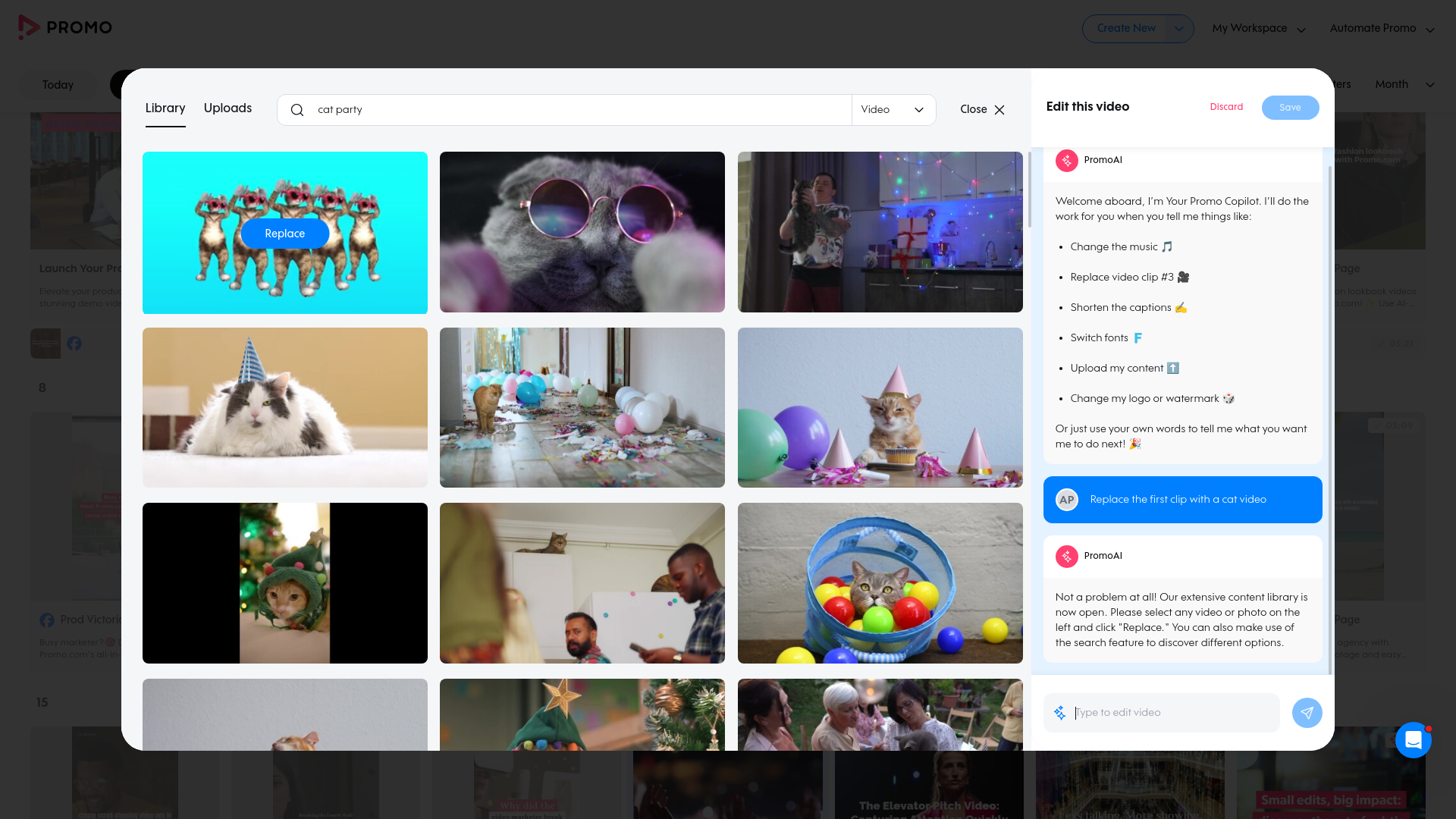The height and width of the screenshot is (819, 1456).
Task: Click the 'Replace video clip #3' suggestion
Action: point(1129,278)
